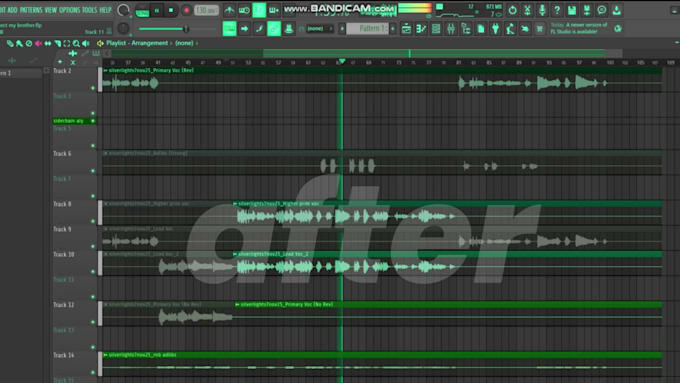Open the Pattern 1 selector
The width and height of the screenshot is (680, 383).
[369, 29]
